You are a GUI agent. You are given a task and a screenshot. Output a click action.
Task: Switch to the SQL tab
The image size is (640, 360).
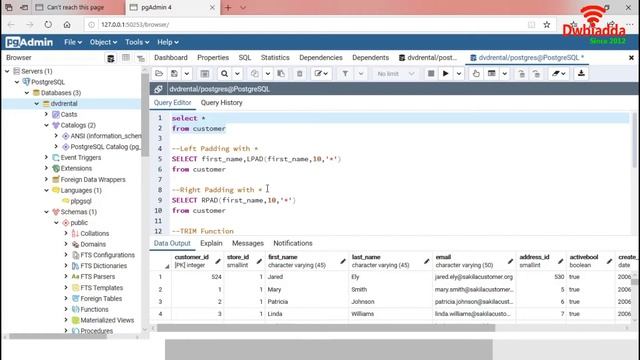click(244, 58)
